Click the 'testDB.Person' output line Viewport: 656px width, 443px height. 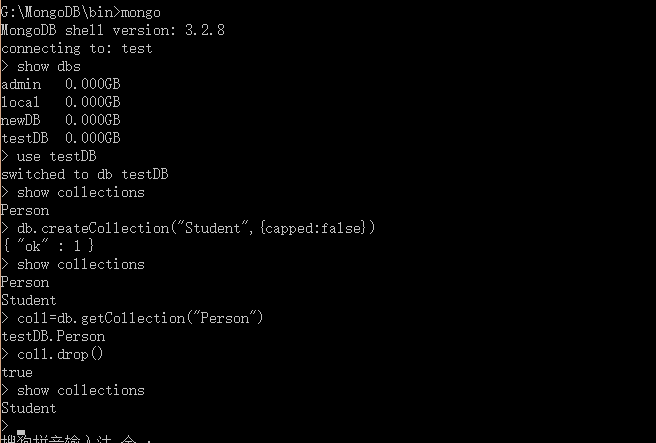53,336
